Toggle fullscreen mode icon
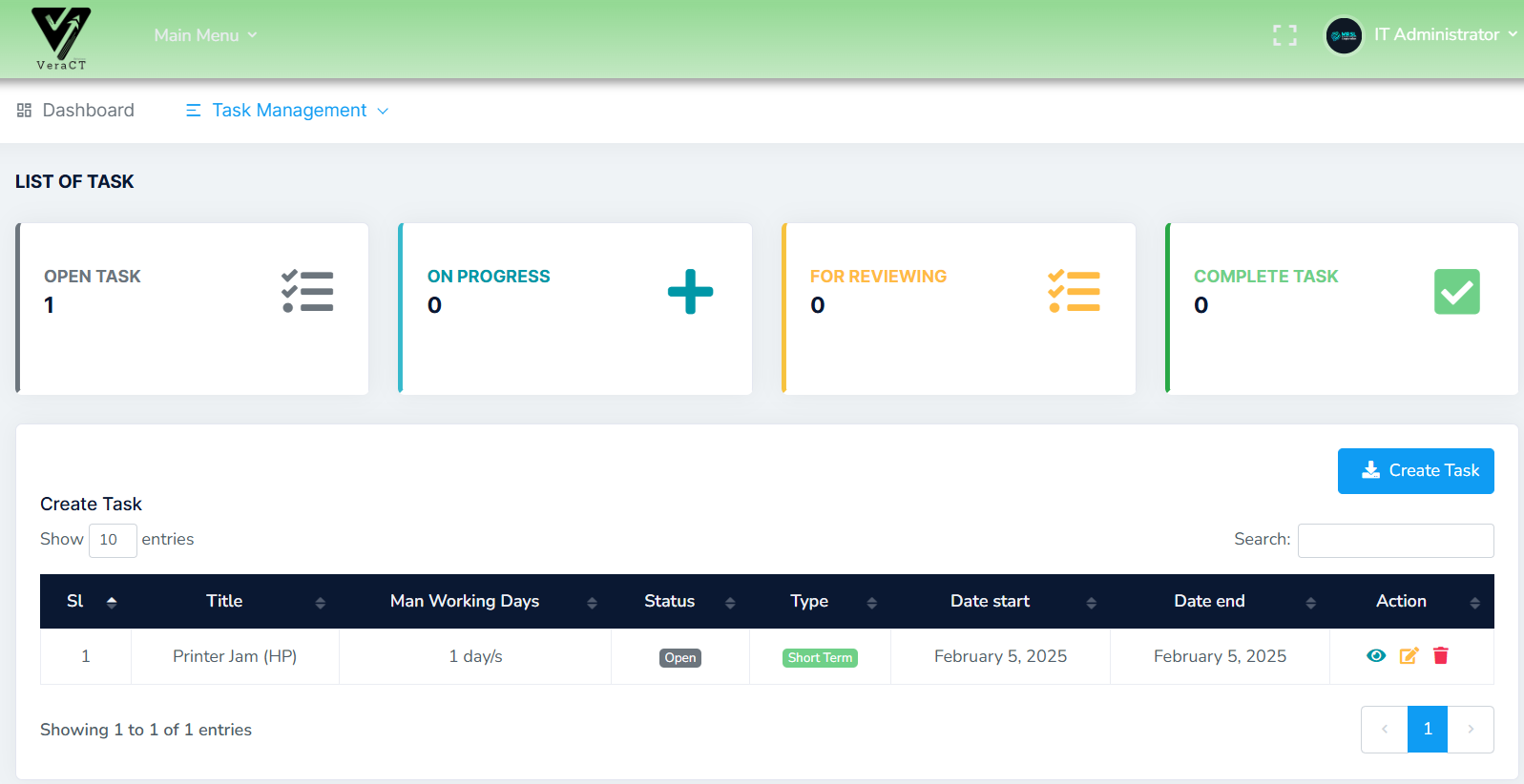 [1284, 35]
